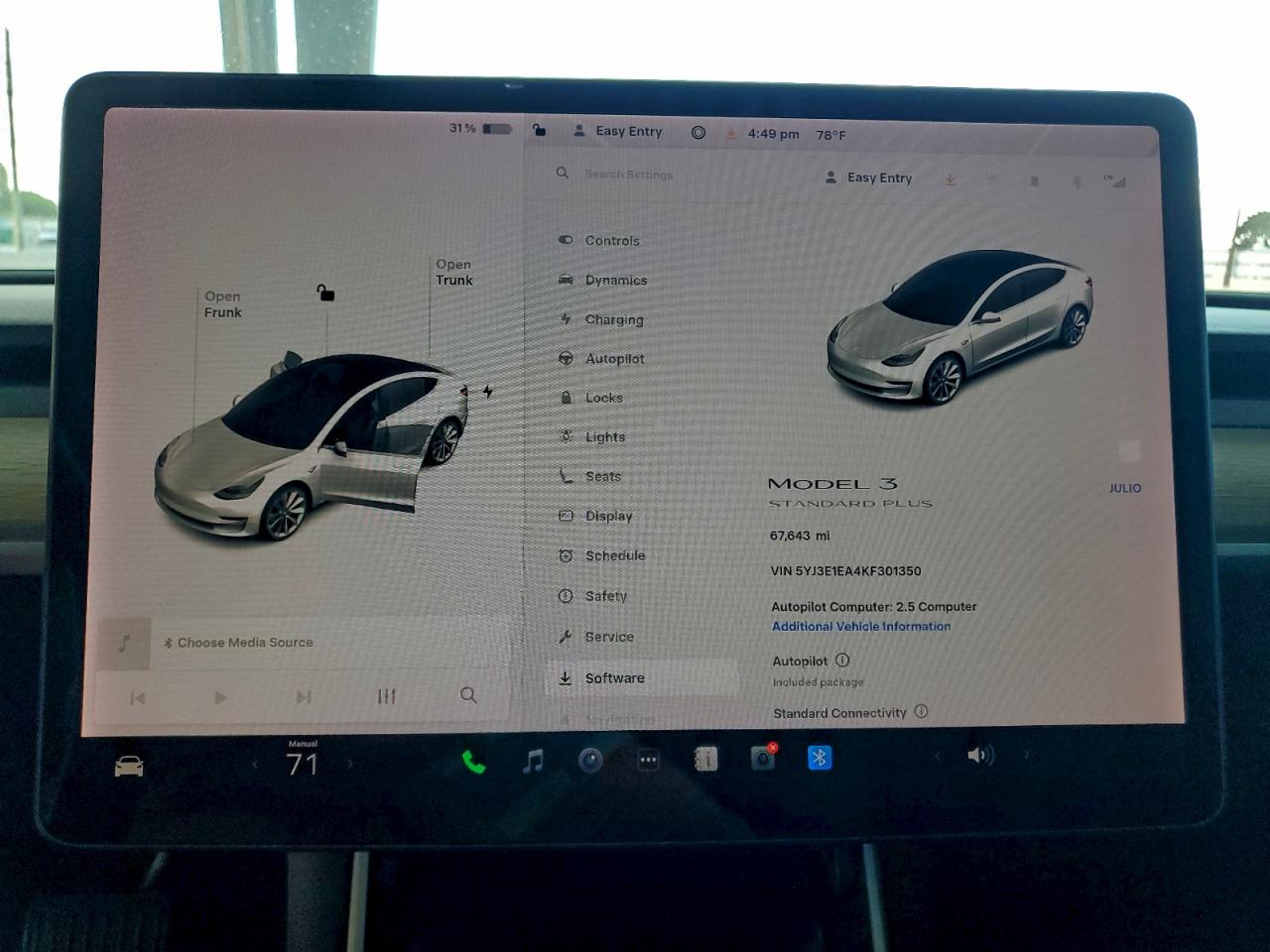The width and height of the screenshot is (1270, 952).
Task: Tap the Sentry Mode circle icon in status bar
Action: tap(698, 132)
